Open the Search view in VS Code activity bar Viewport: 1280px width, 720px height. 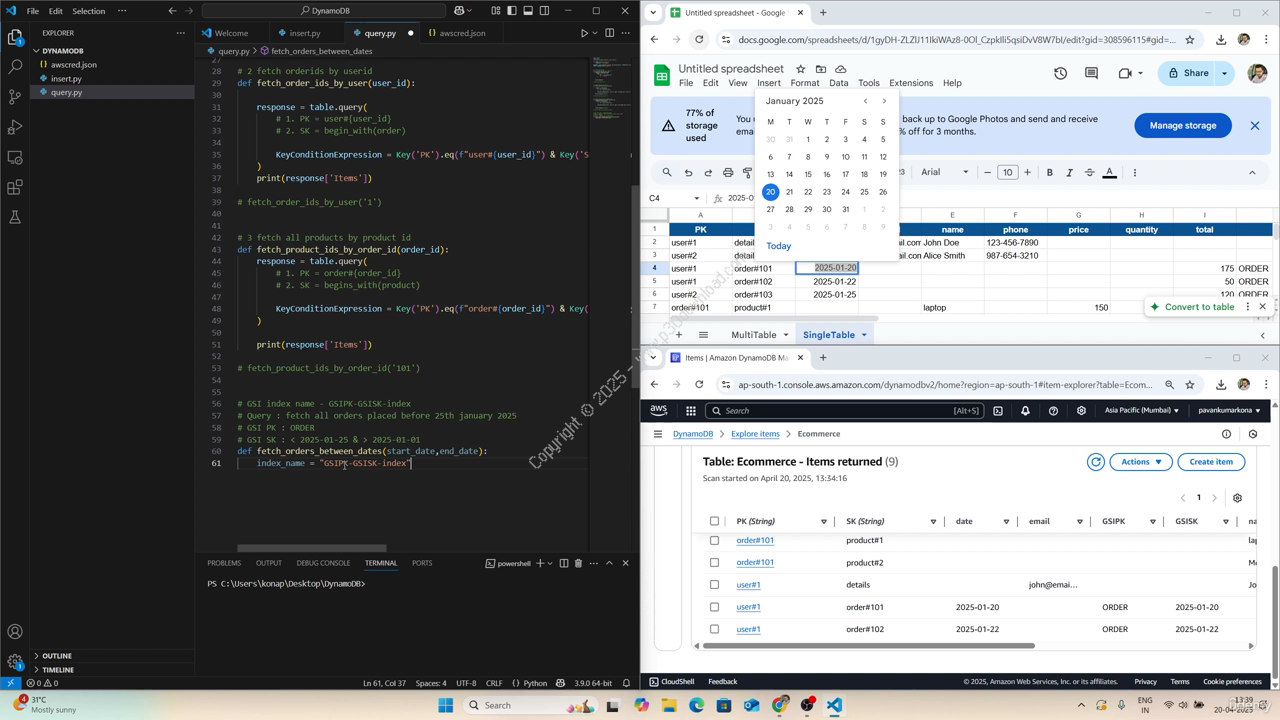[x=15, y=66]
